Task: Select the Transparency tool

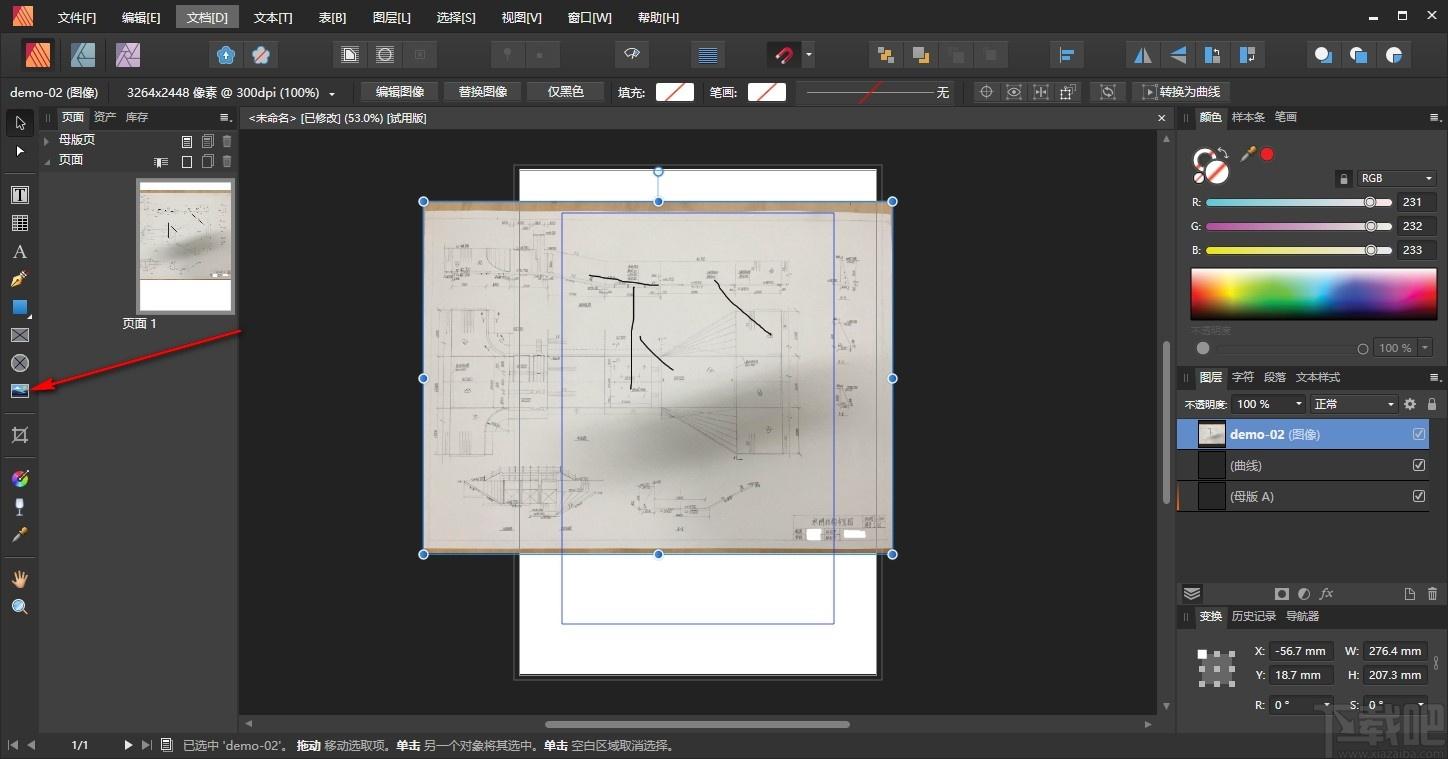Action: (19, 507)
